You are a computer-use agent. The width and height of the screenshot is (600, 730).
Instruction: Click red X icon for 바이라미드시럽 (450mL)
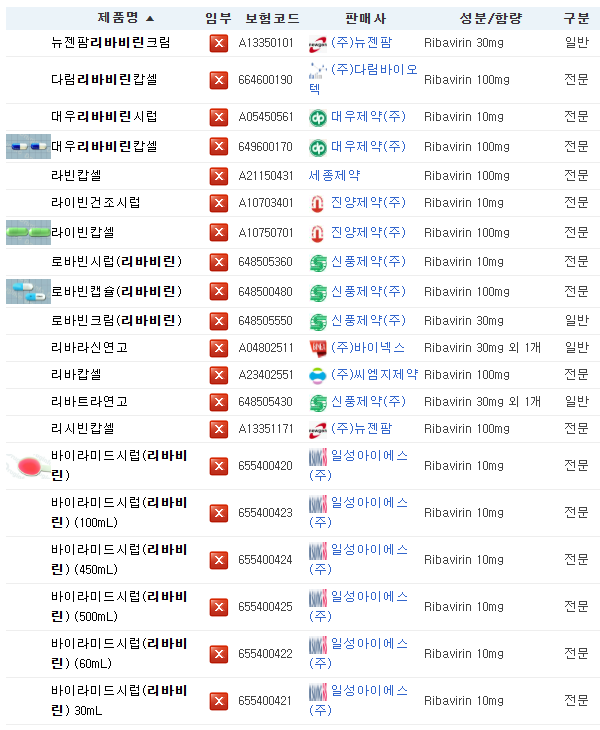[218, 560]
